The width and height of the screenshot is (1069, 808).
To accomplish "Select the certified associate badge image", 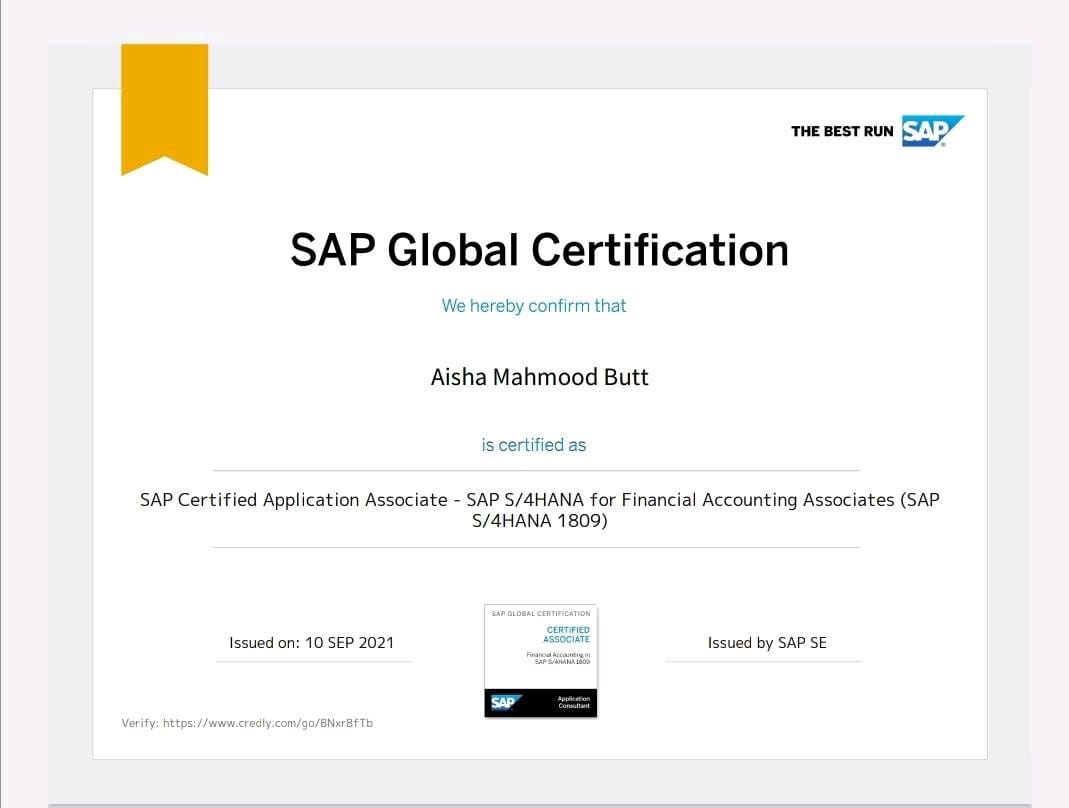I will click(540, 660).
